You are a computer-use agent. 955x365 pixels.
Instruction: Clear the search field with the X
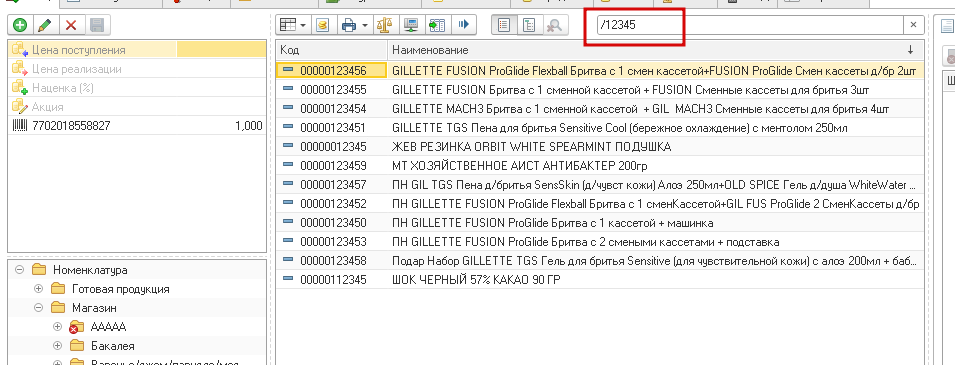point(913,25)
